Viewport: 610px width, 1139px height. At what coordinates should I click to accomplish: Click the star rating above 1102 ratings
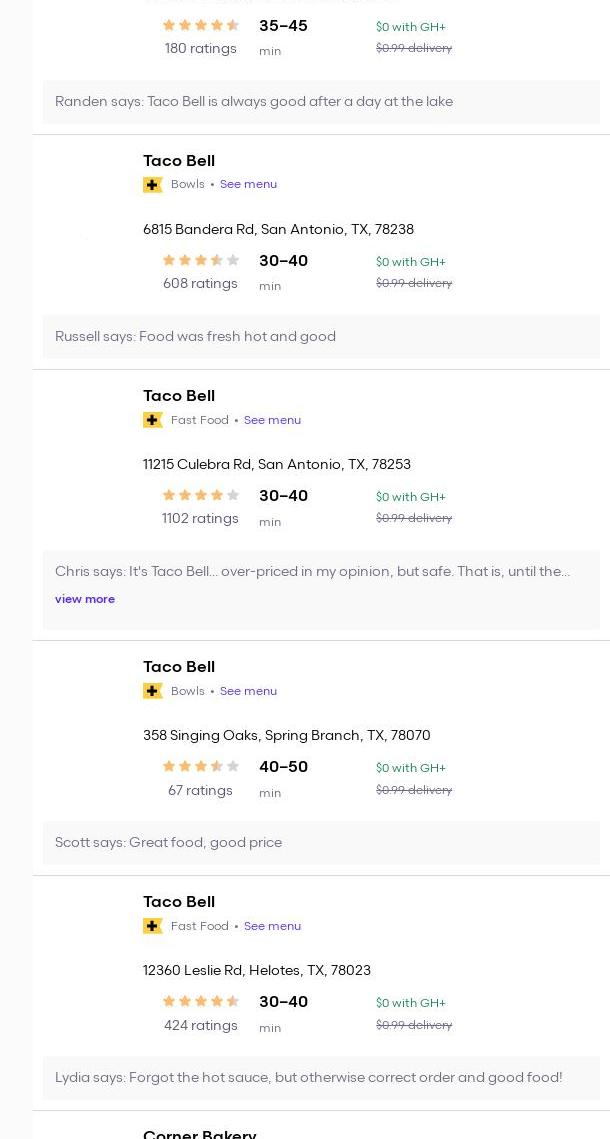click(x=201, y=495)
